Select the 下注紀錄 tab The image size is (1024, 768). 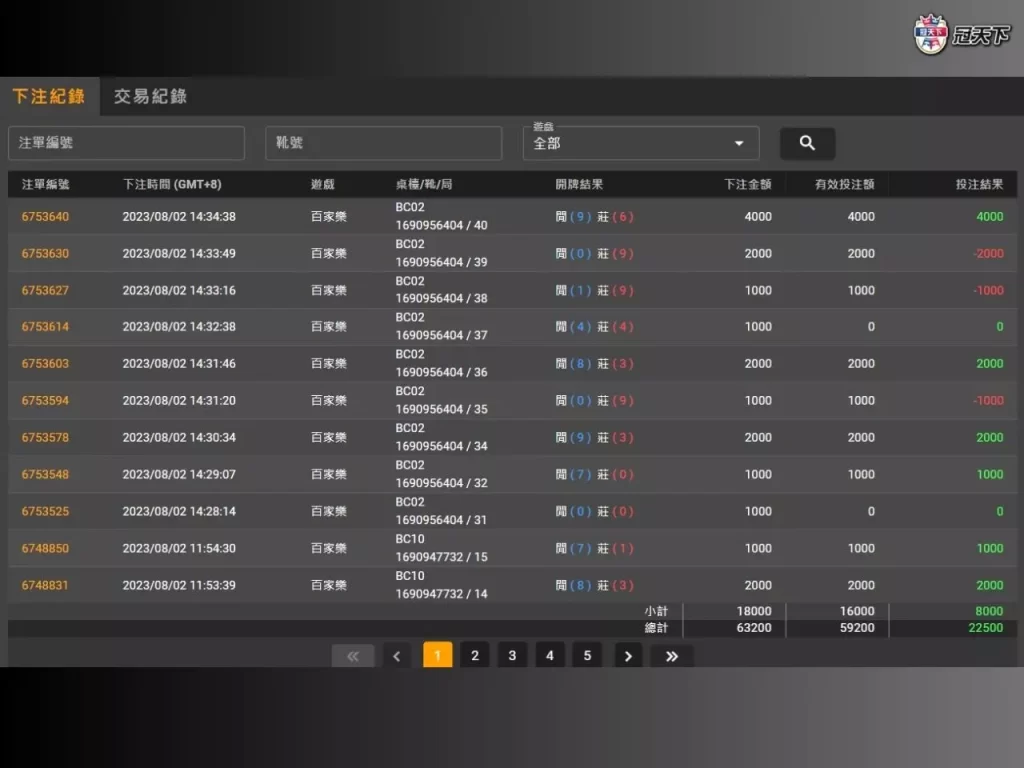click(x=49, y=96)
